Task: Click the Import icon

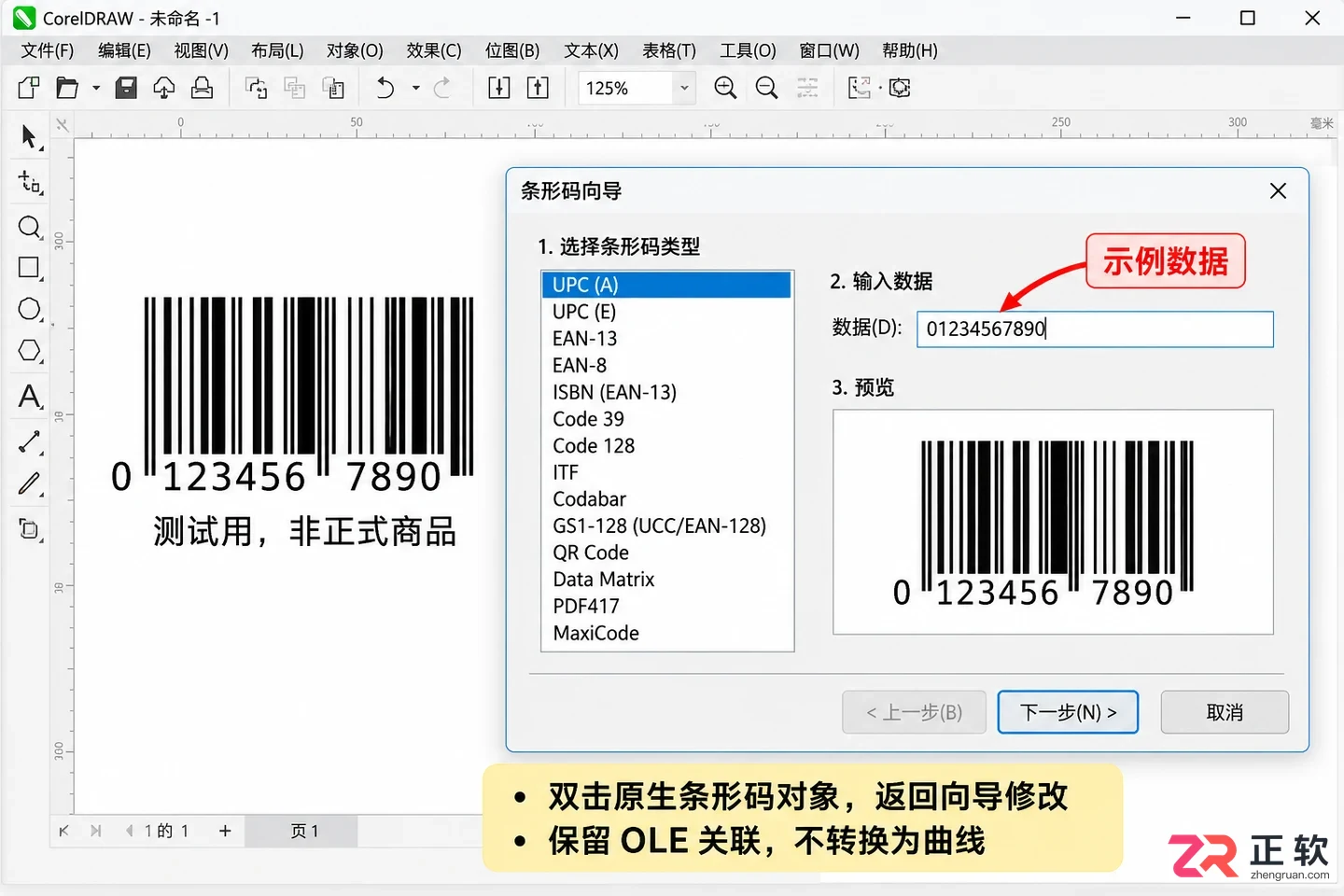Action: pos(499,88)
